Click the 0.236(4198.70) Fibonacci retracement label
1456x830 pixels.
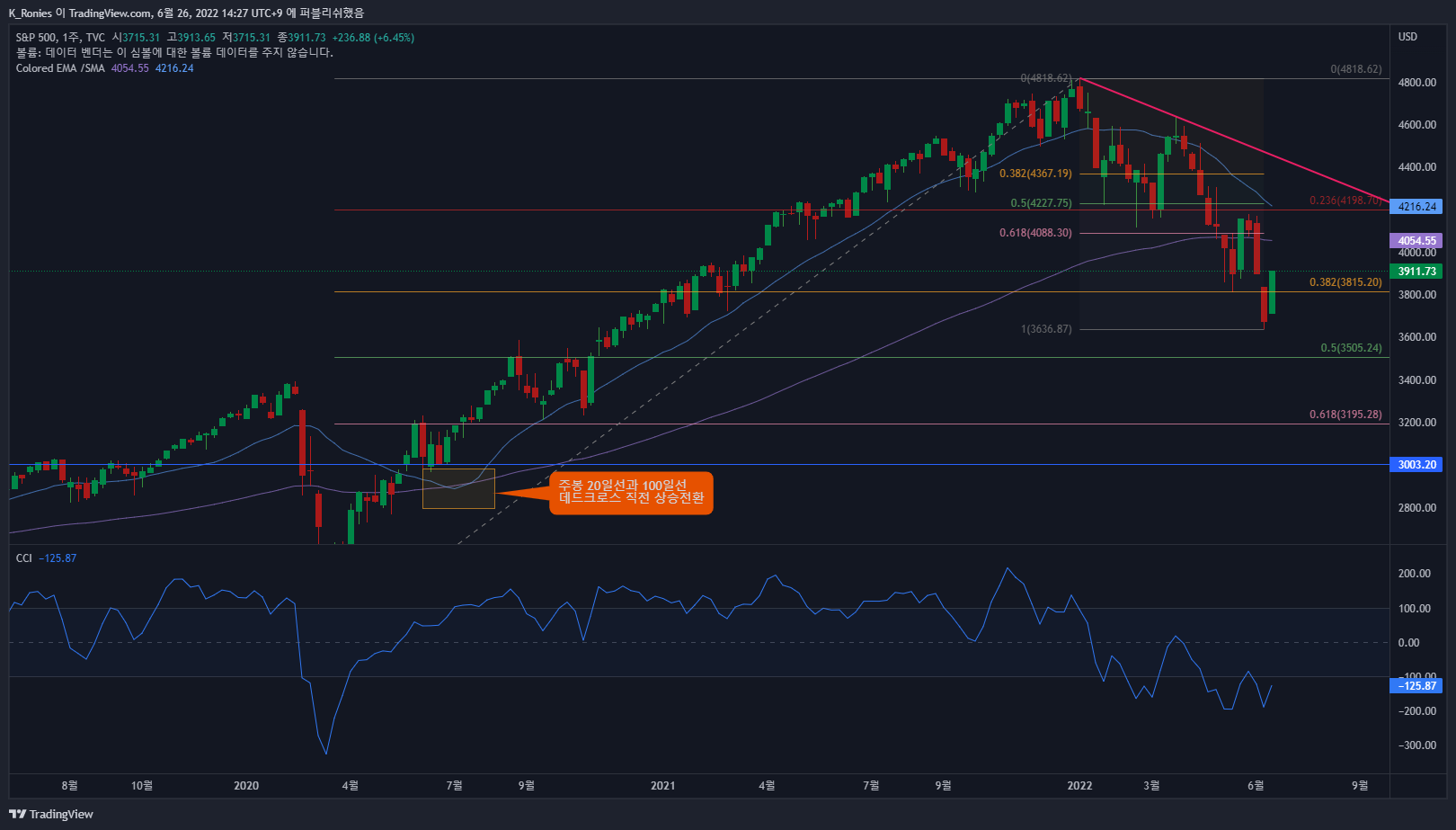pyautogui.click(x=1345, y=201)
